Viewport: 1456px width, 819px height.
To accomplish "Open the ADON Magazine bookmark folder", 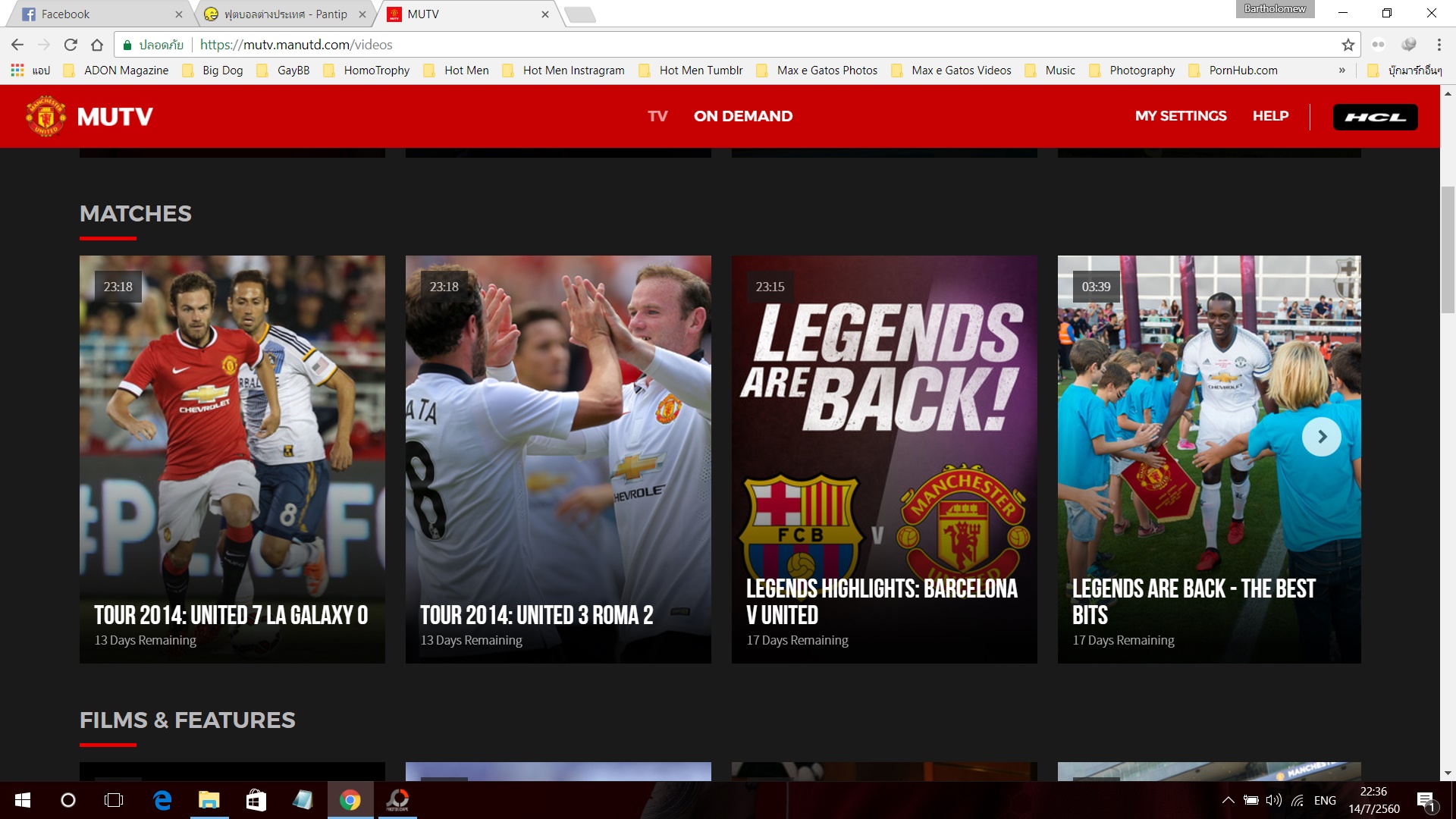I will pyautogui.click(x=117, y=71).
